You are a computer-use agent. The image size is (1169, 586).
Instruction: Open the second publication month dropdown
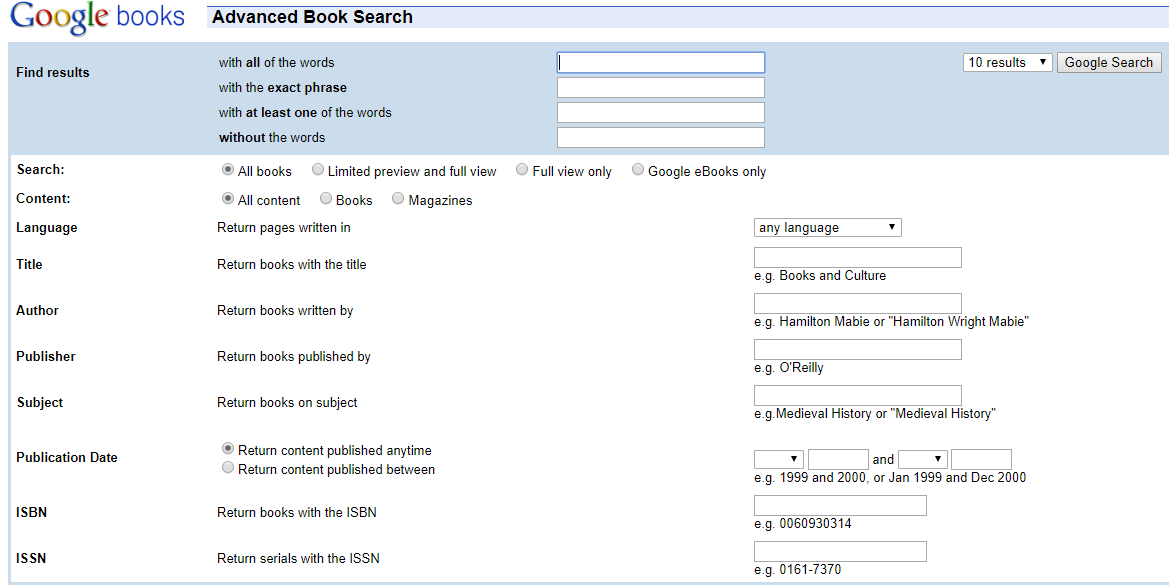coord(923,458)
